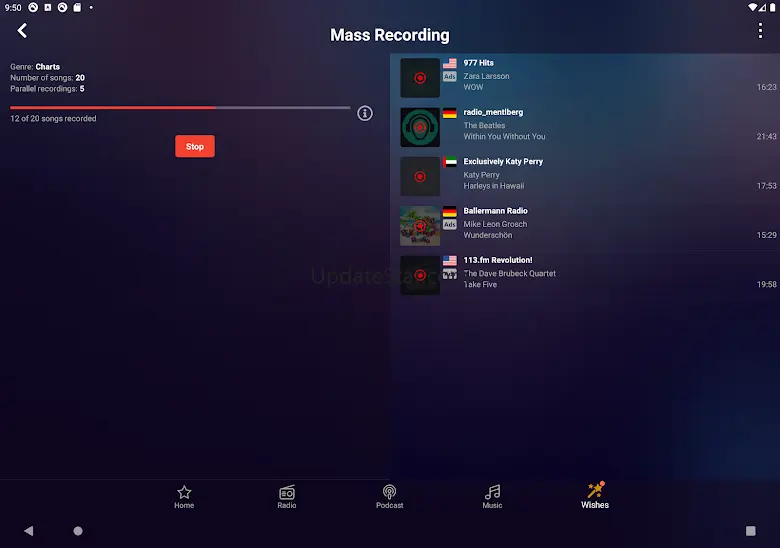Tap Exclusively Katy Perry record thumbnail

coord(420,177)
